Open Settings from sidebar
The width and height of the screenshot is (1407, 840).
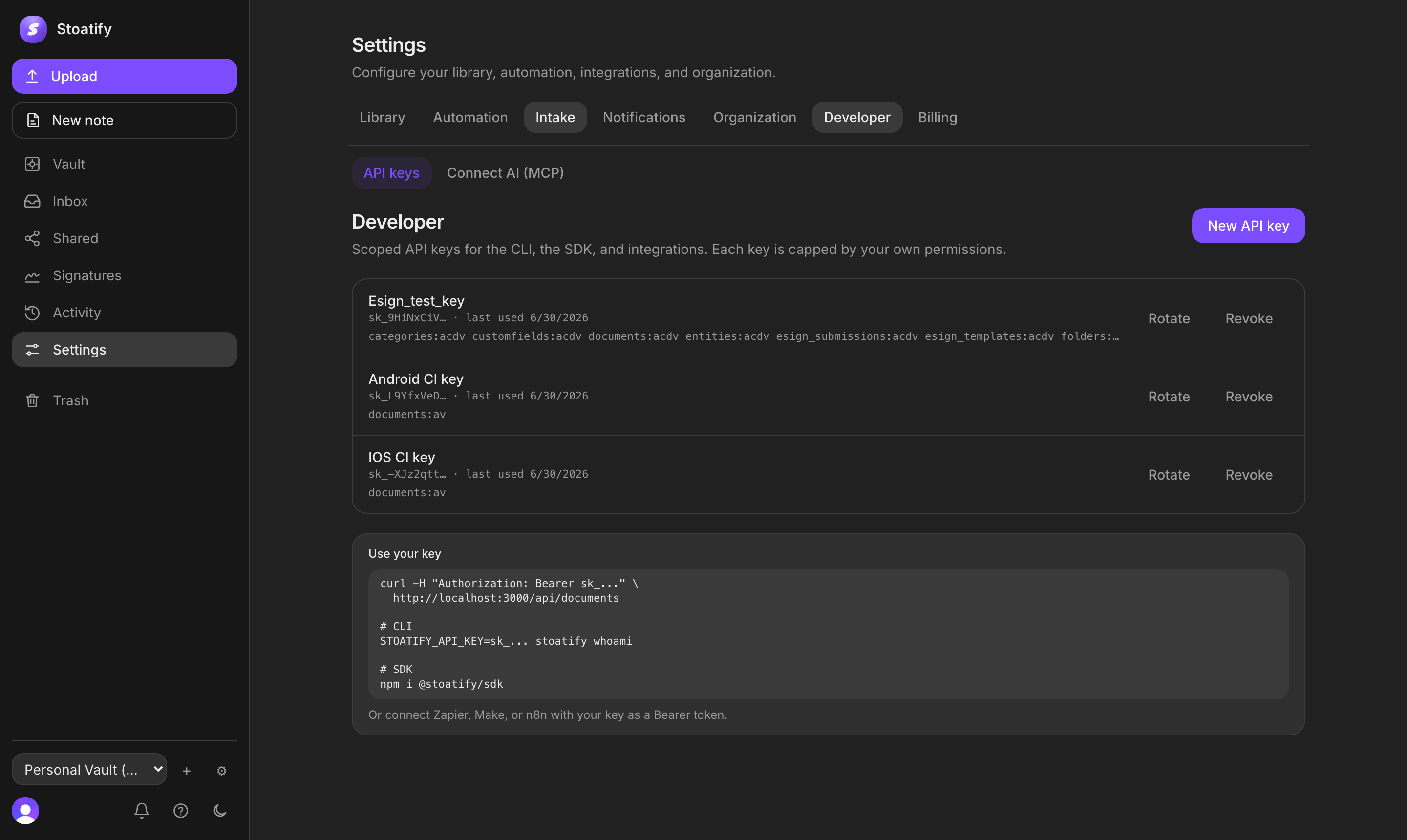[x=125, y=350]
